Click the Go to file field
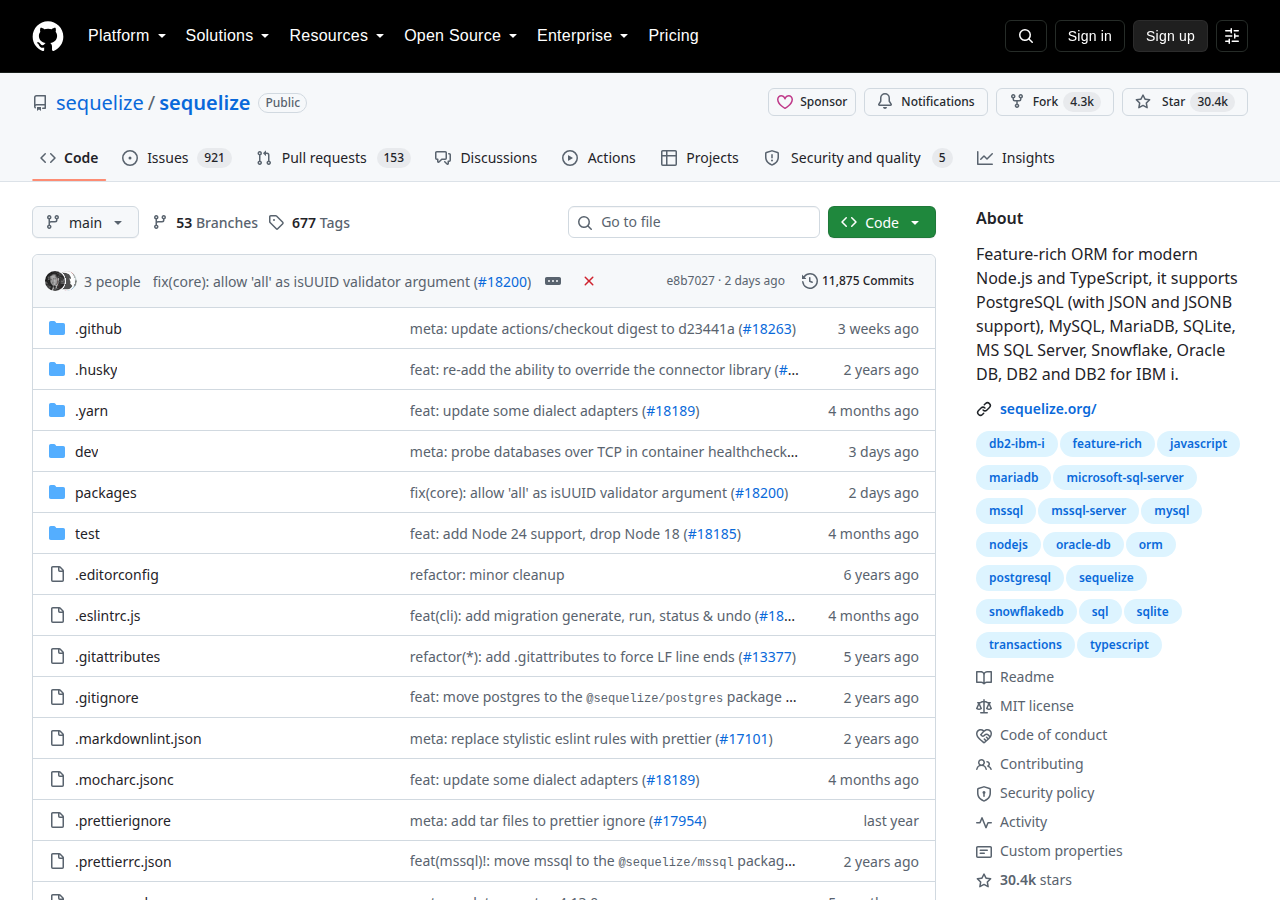 point(694,222)
